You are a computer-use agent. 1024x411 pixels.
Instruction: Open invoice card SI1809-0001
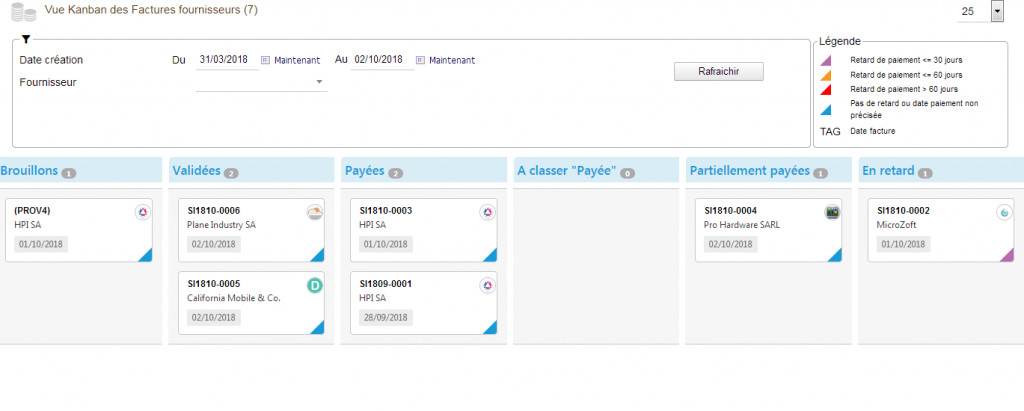pos(423,303)
